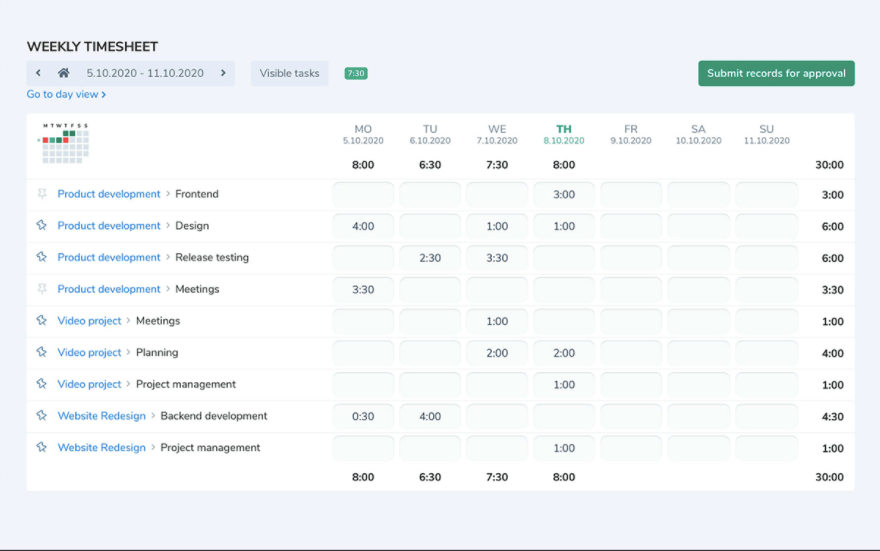Click pin icon beside Video project Meetings
This screenshot has height=551, width=880.
point(42,321)
